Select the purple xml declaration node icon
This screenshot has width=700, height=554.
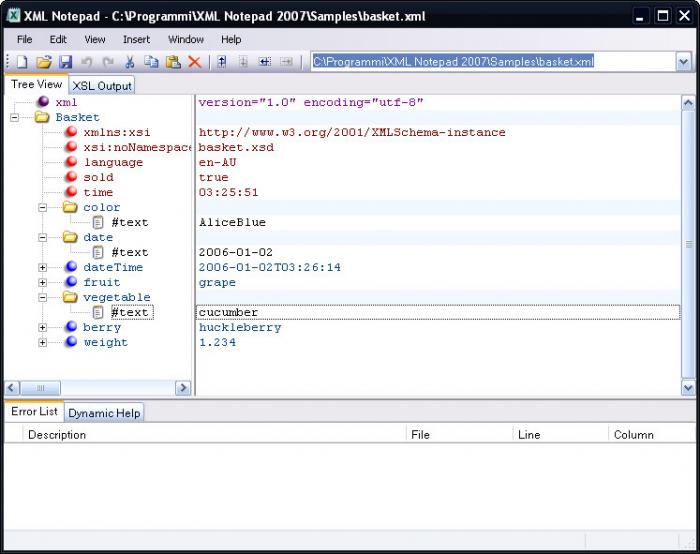pyautogui.click(x=43, y=102)
